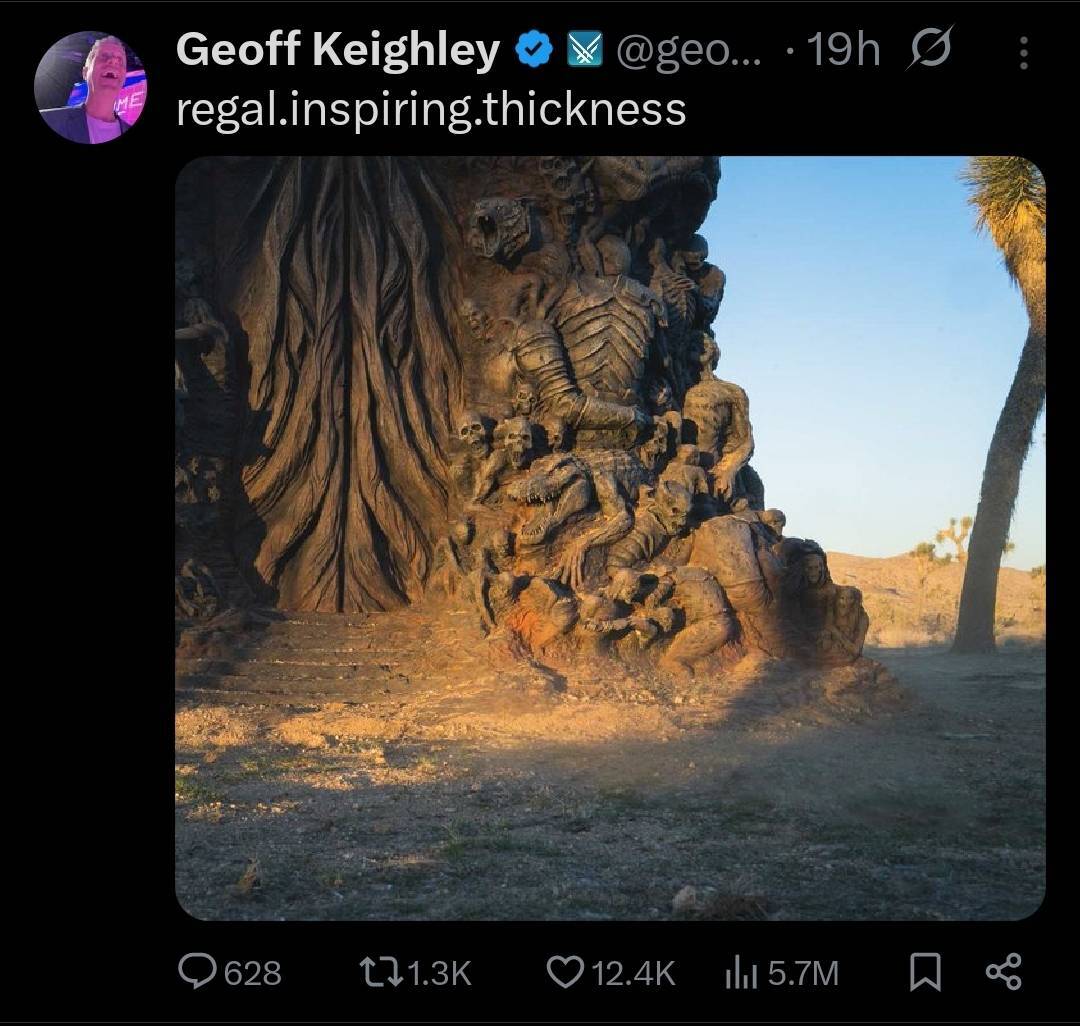
Task: Click the share icon below the tweet
Action: [x=1003, y=972]
